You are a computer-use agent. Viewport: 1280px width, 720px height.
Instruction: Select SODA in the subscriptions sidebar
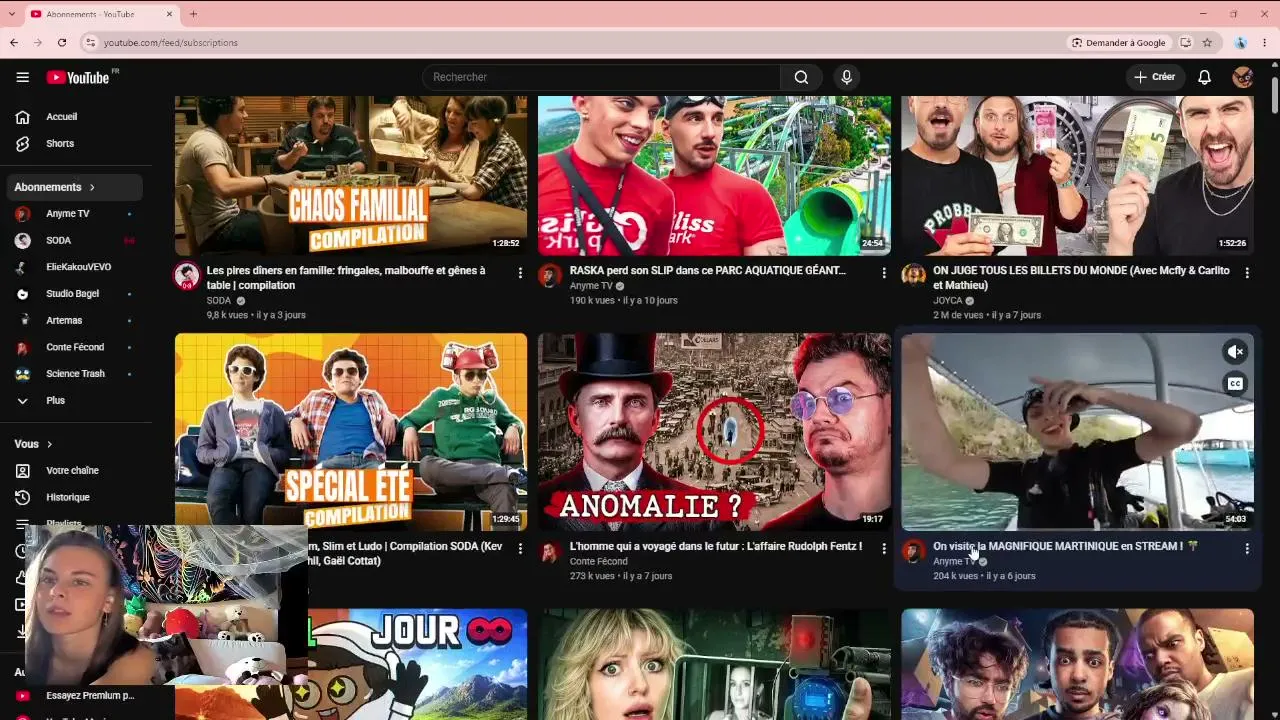[75, 240]
